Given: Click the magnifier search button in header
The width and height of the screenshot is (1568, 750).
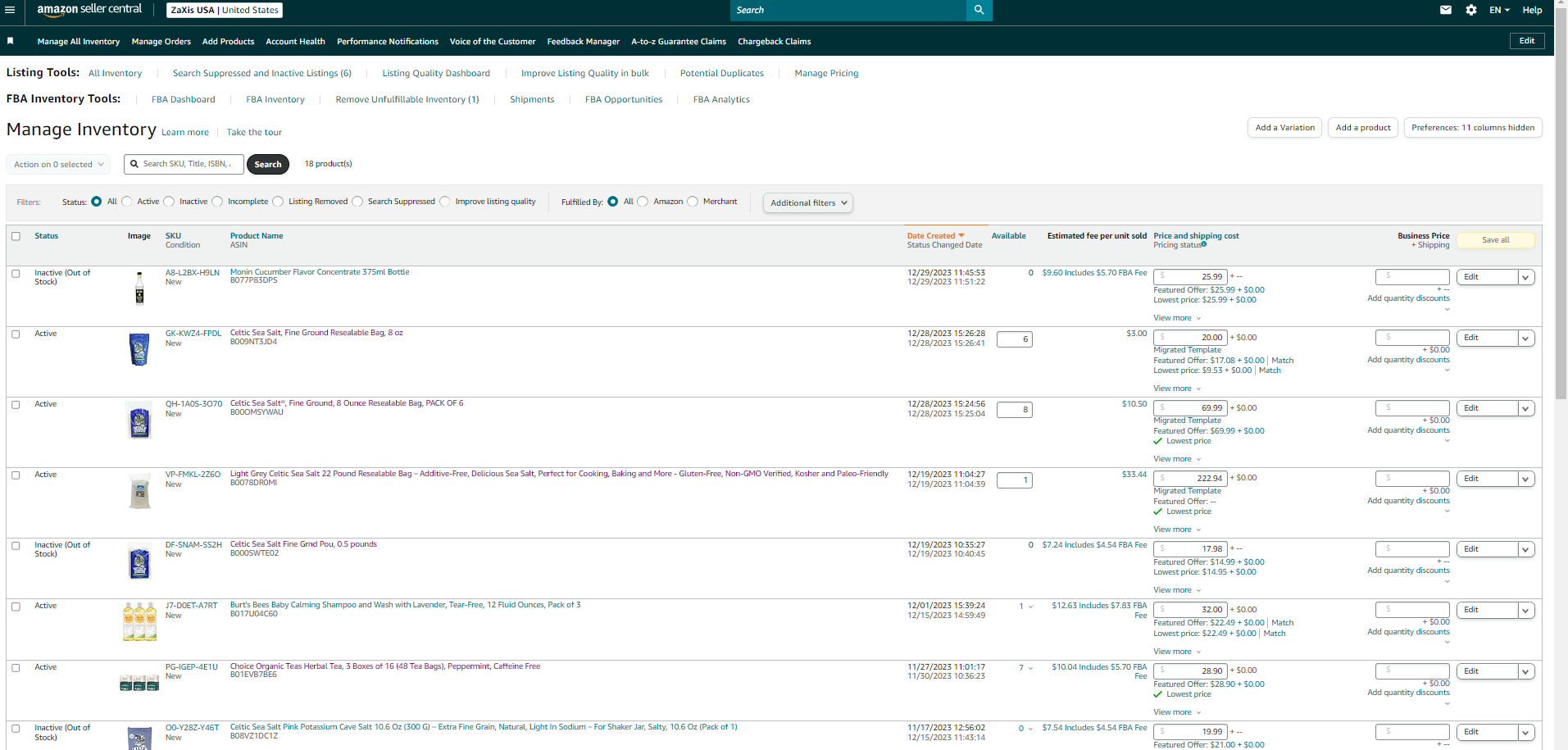Looking at the screenshot, I should [979, 10].
